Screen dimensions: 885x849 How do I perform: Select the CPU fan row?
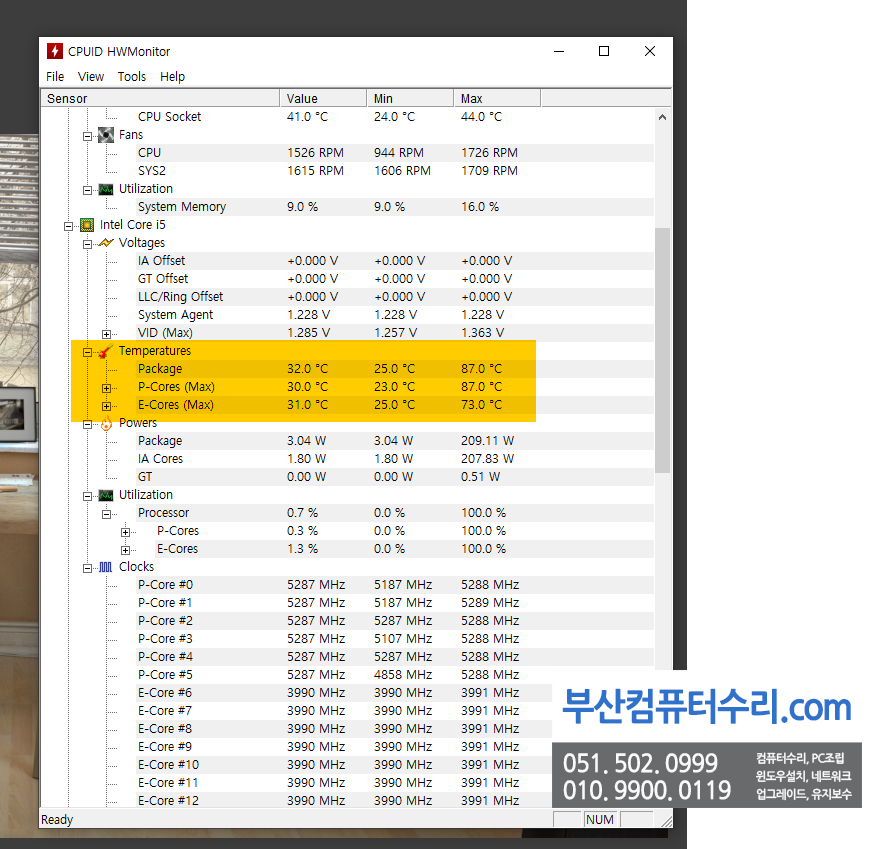pos(395,153)
